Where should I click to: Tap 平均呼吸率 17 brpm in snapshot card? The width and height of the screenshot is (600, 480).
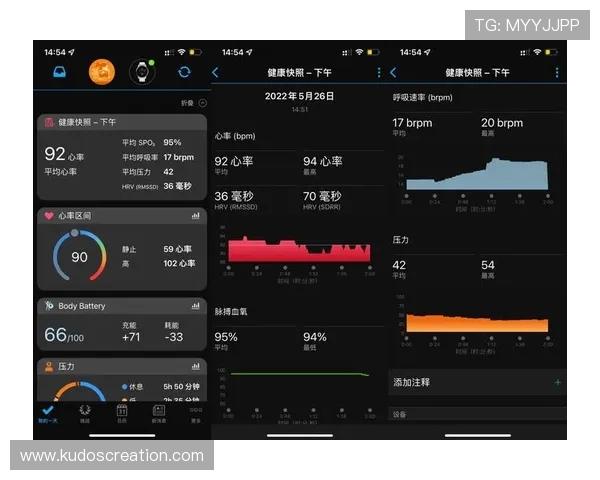[158, 157]
